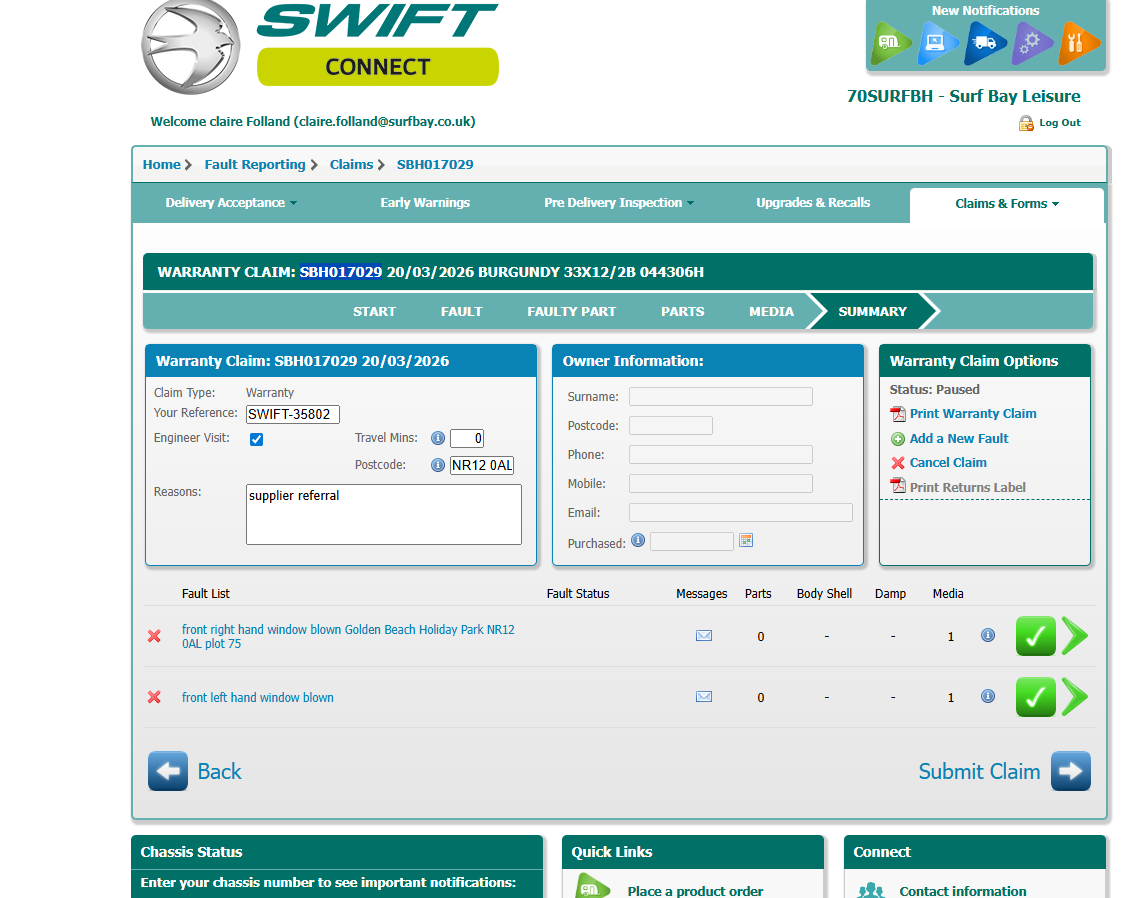This screenshot has height=898, width=1136.
Task: Click the Reasons text area
Action: click(x=384, y=515)
